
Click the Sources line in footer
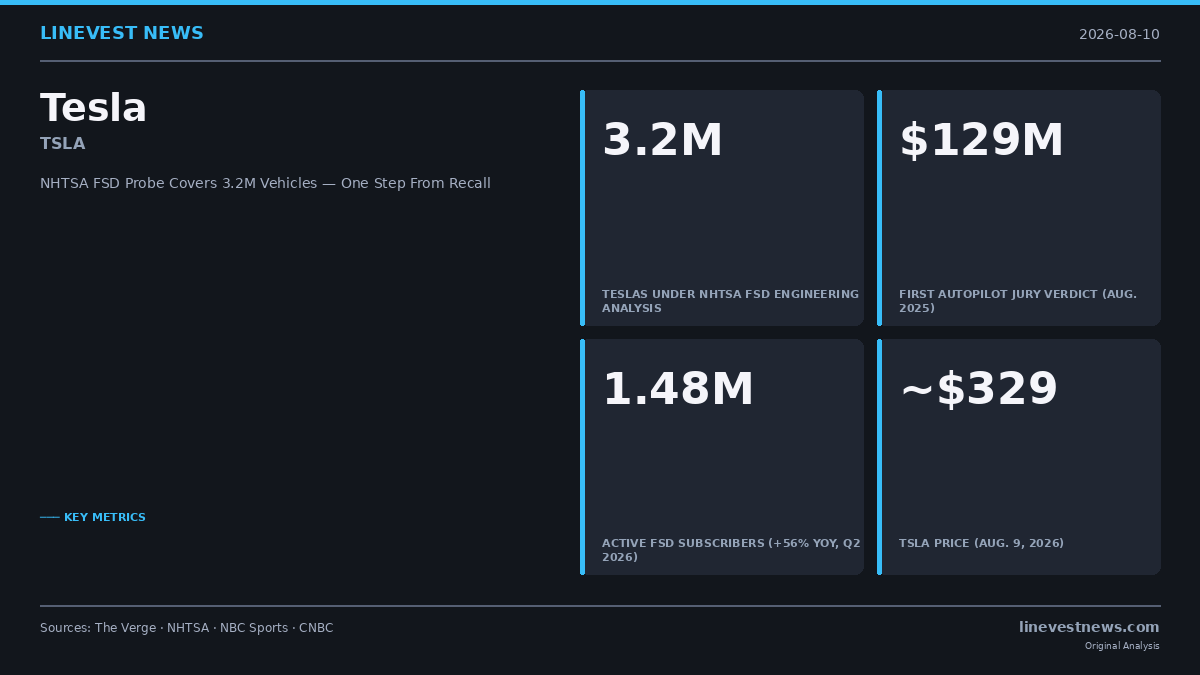pos(186,628)
